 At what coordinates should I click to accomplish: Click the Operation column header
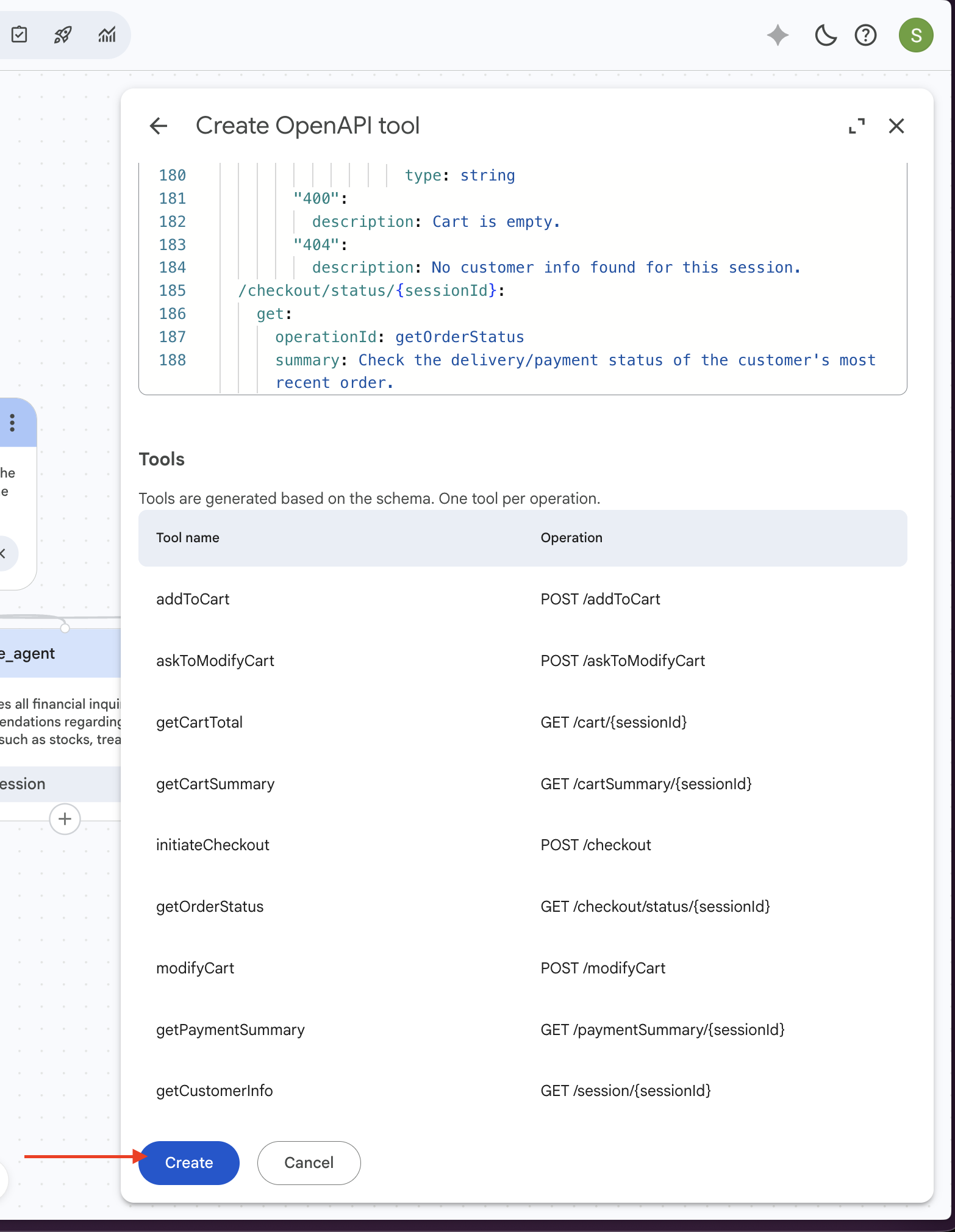pyautogui.click(x=571, y=537)
